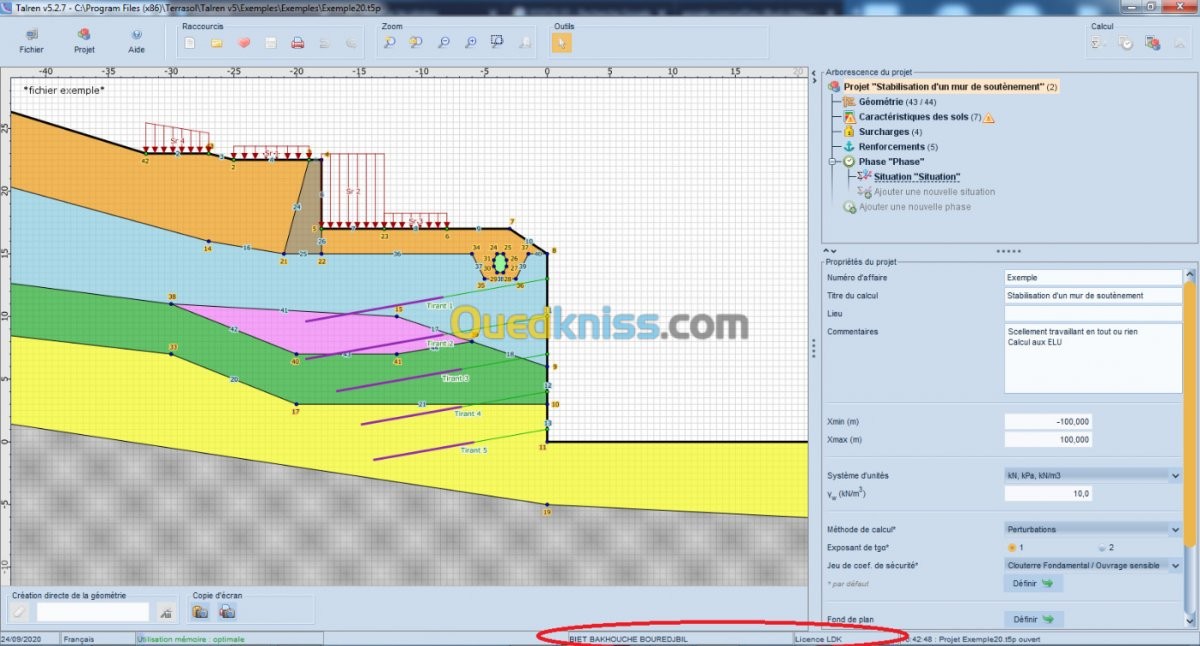Collapse the Phase "Phase" tree node
Viewport: 1200px width, 646px height.
(833, 162)
